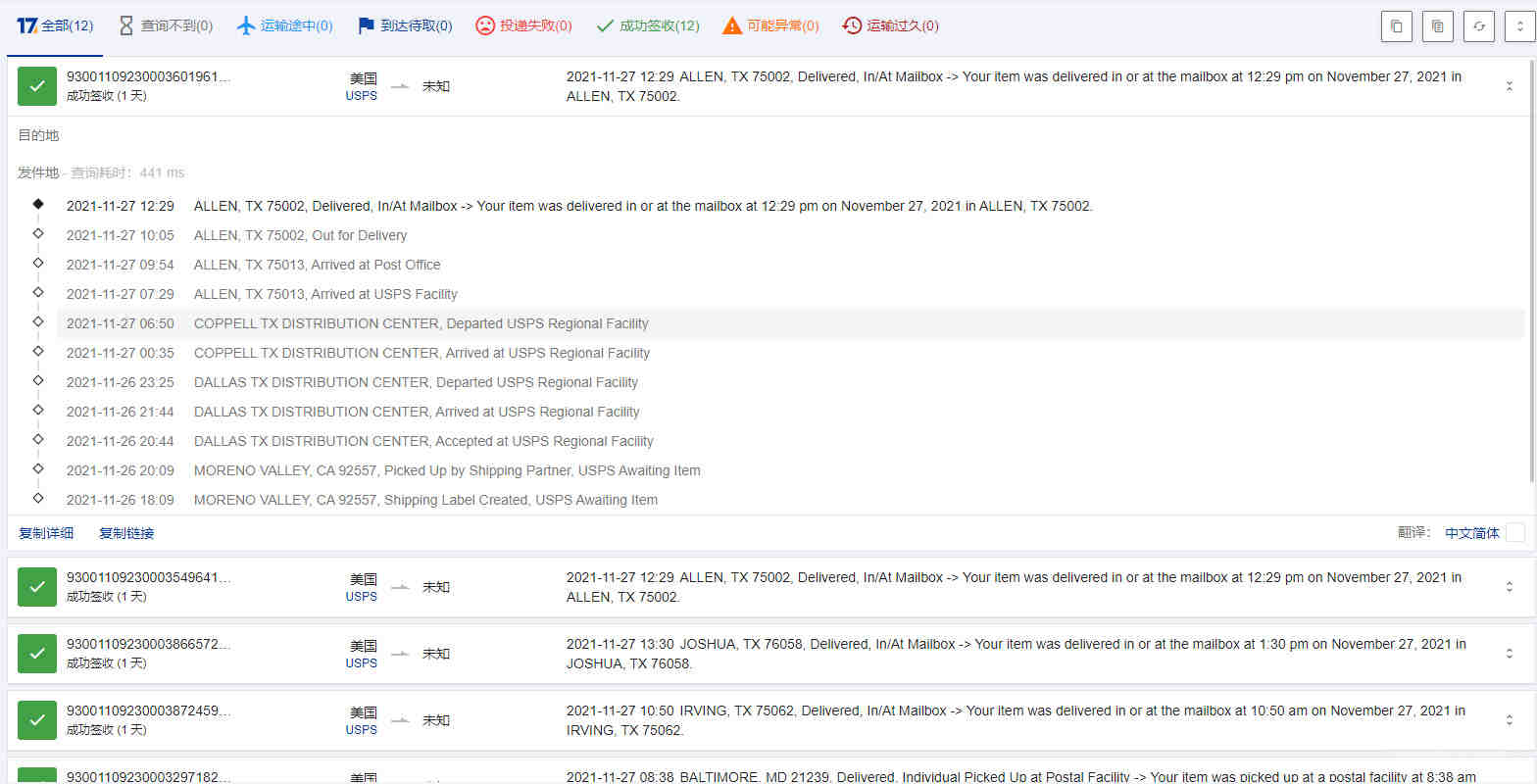Image resolution: width=1537 pixels, height=784 pixels.
Task: Toggle the translation checkbox
Action: [x=1515, y=533]
